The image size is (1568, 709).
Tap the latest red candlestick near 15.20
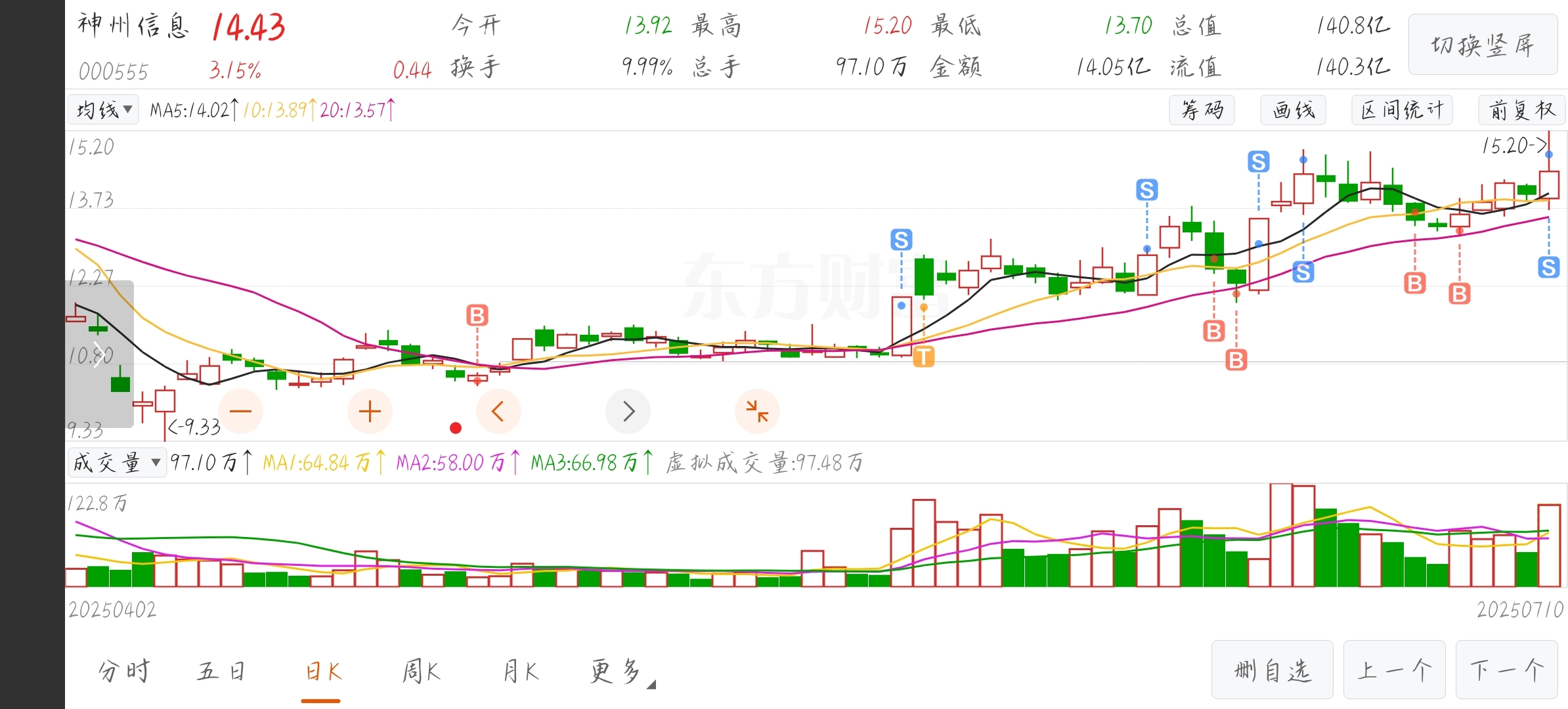point(1549,184)
